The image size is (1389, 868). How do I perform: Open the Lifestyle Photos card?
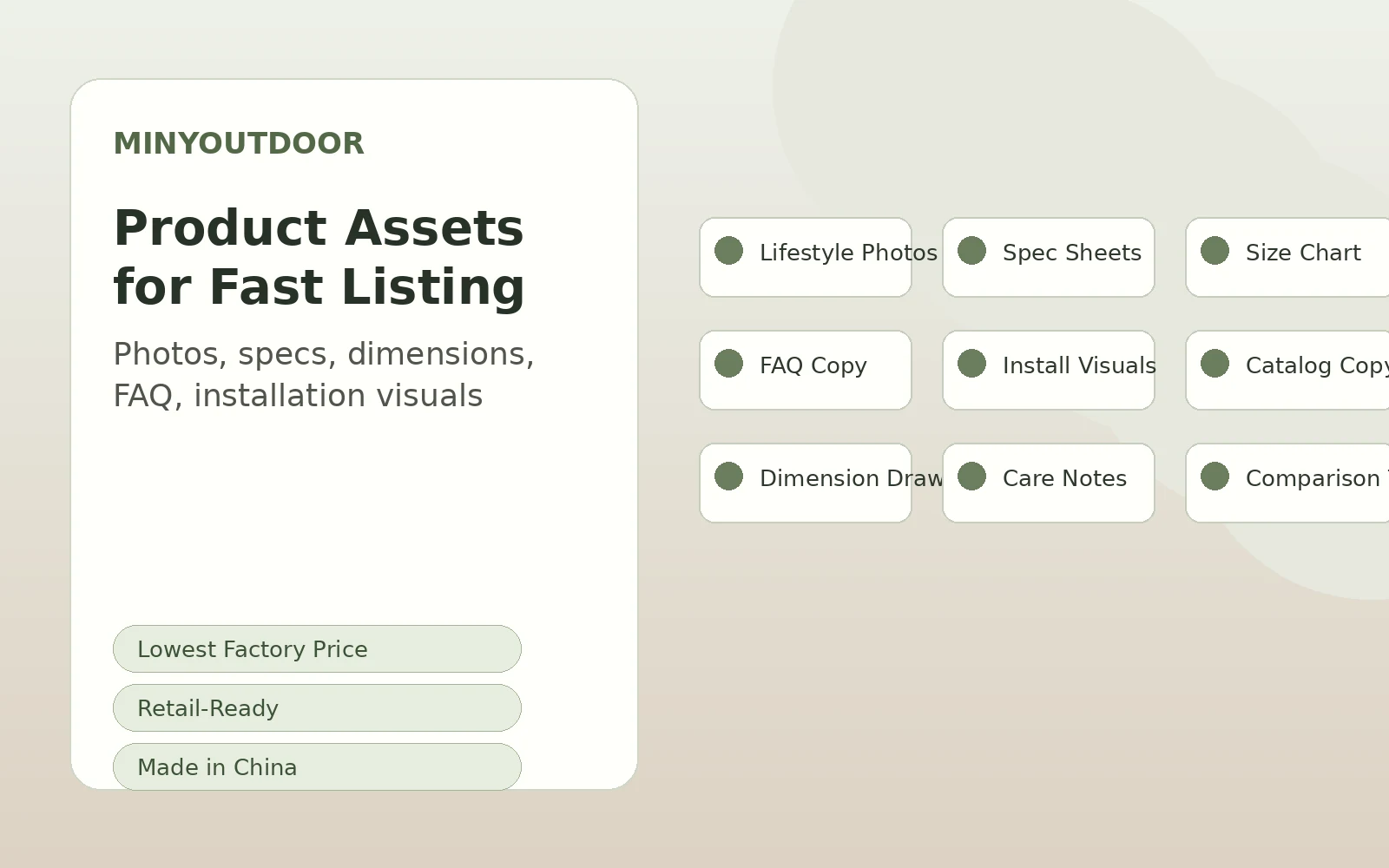pyautogui.click(x=806, y=258)
